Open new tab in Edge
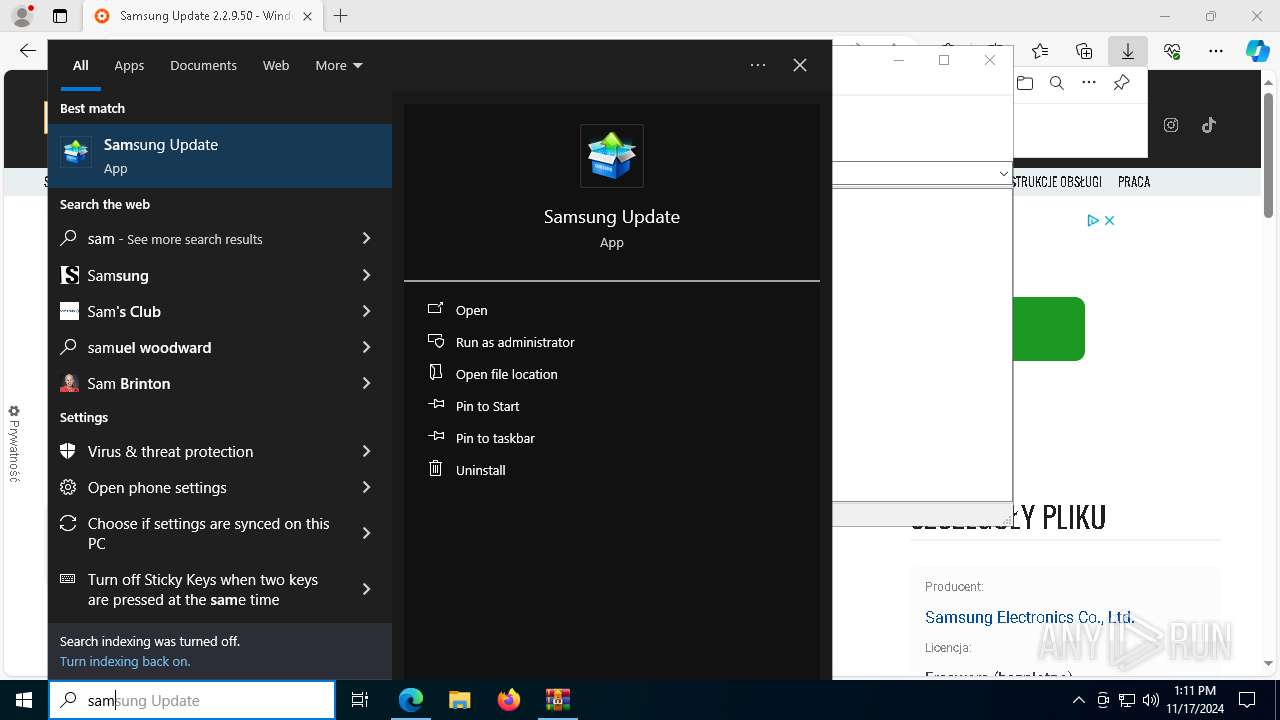 pyautogui.click(x=341, y=16)
